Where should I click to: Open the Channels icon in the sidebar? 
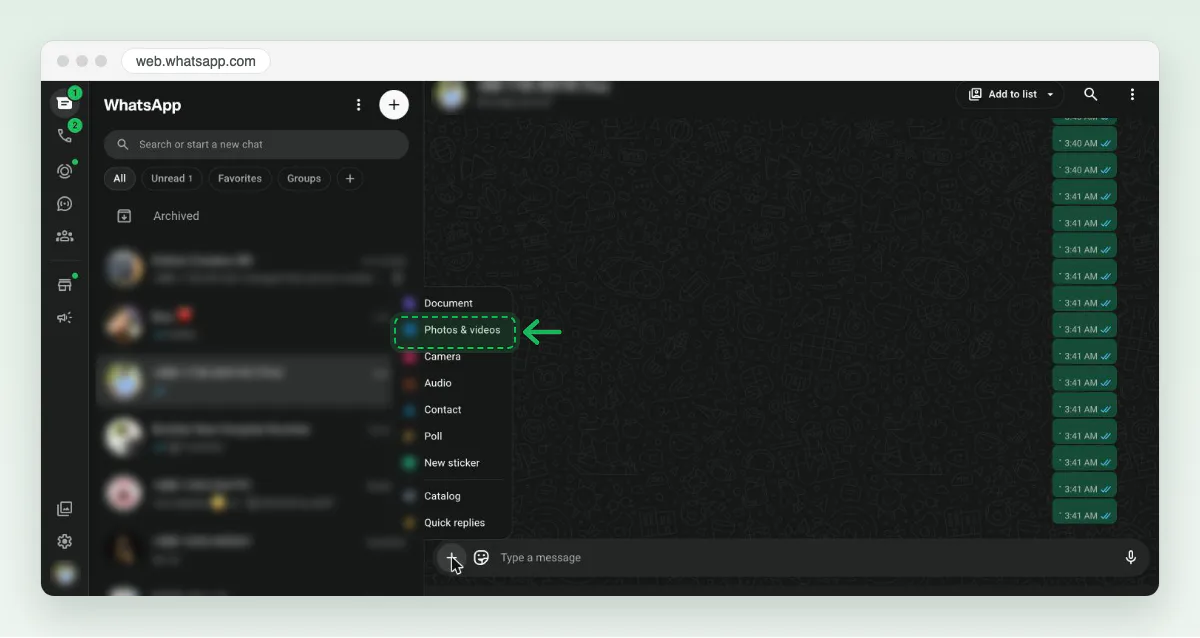(65, 204)
